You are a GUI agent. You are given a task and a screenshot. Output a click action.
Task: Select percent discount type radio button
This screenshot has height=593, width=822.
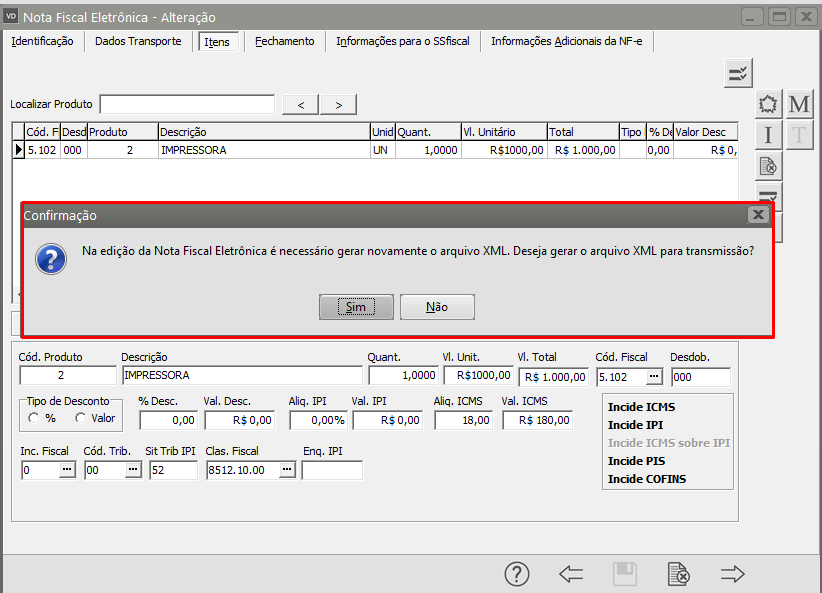[x=34, y=419]
